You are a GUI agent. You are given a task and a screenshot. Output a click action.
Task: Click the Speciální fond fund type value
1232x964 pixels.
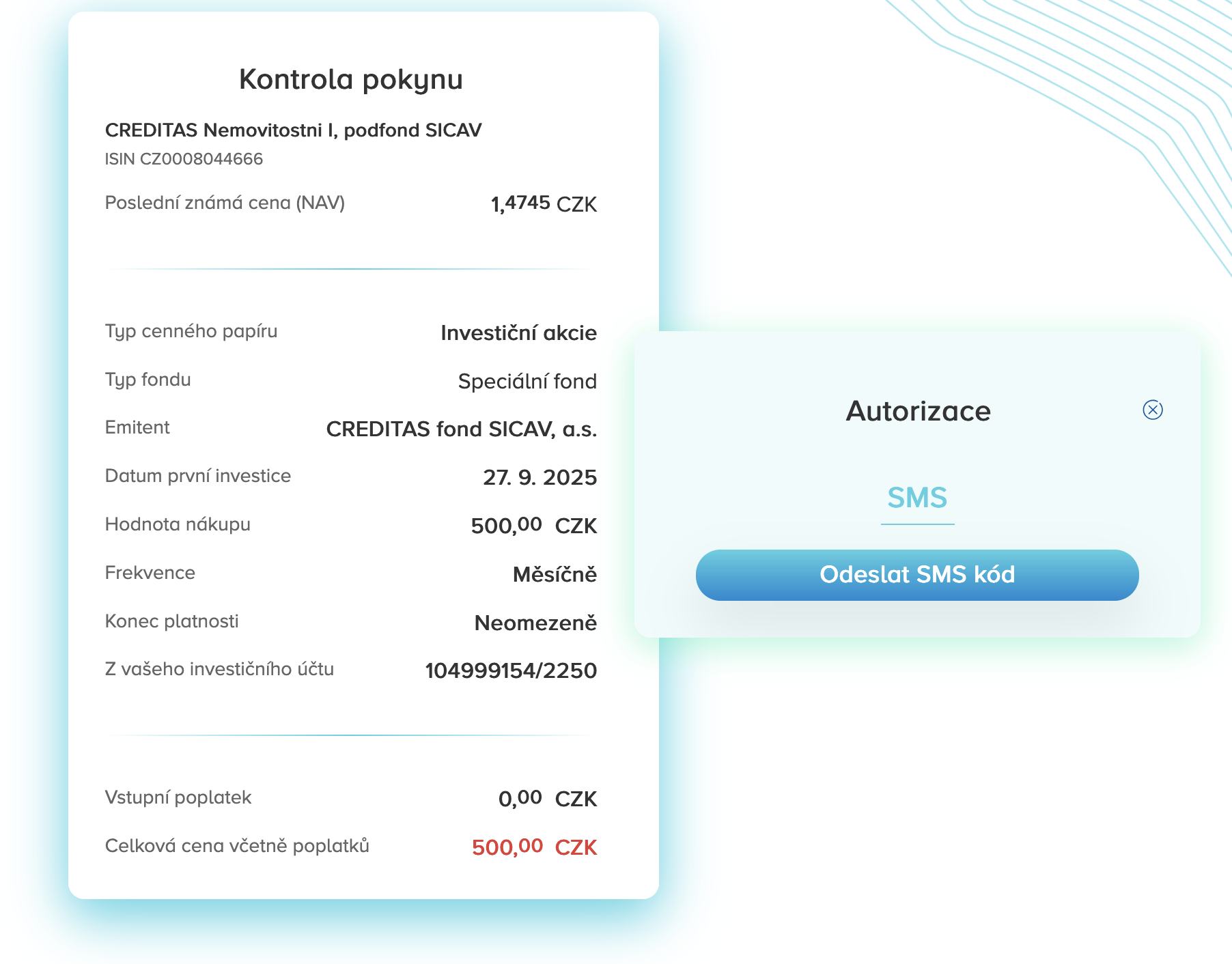pos(527,381)
